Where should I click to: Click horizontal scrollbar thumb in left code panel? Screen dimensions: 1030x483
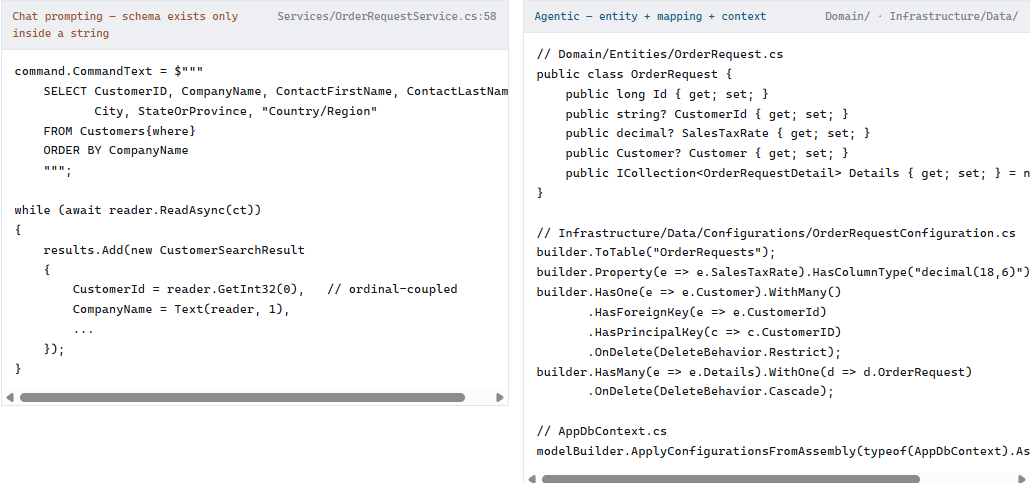(242, 398)
